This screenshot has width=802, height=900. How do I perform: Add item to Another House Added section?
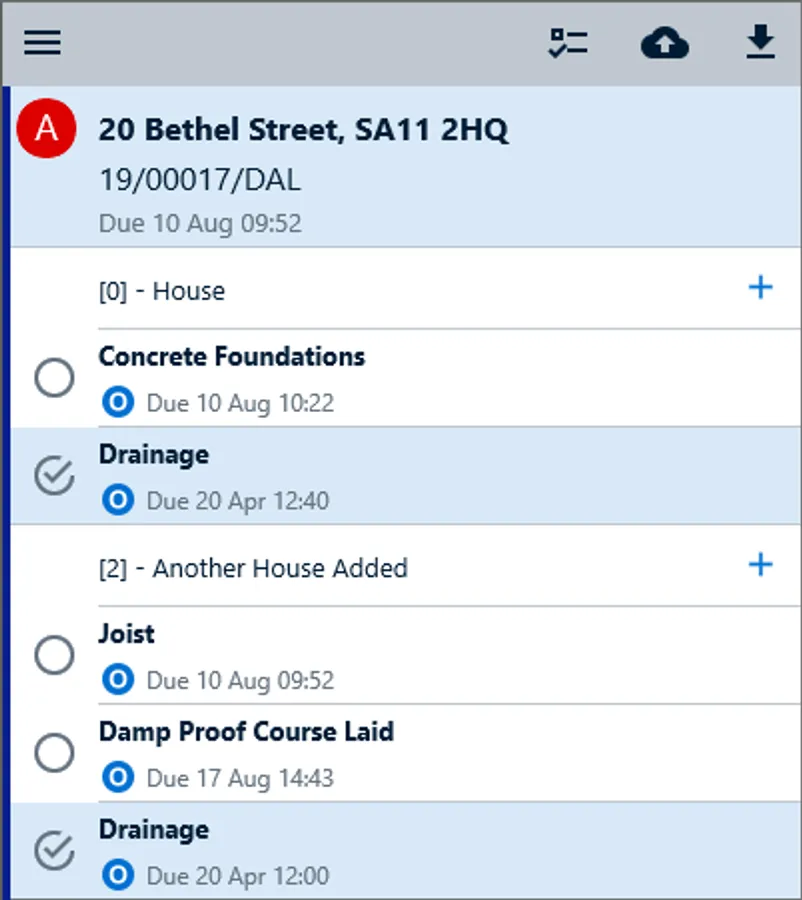pos(761,564)
